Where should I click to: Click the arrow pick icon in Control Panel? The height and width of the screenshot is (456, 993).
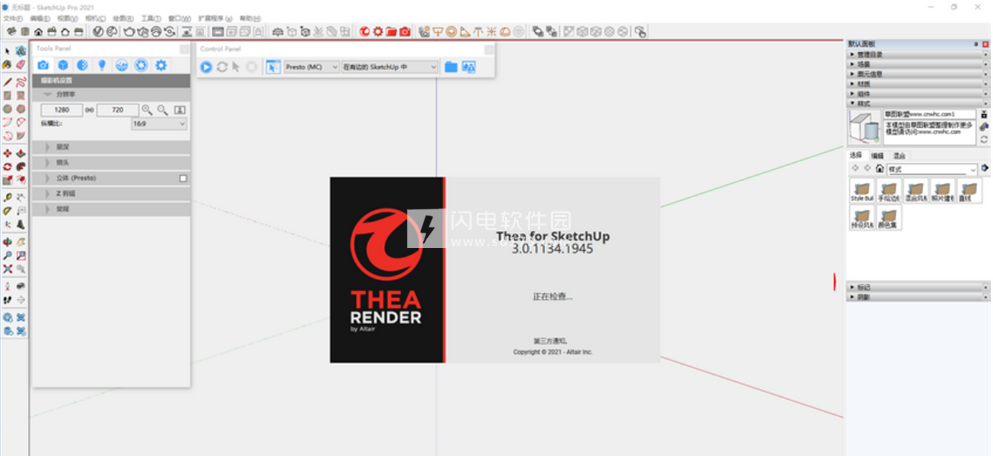[236, 66]
